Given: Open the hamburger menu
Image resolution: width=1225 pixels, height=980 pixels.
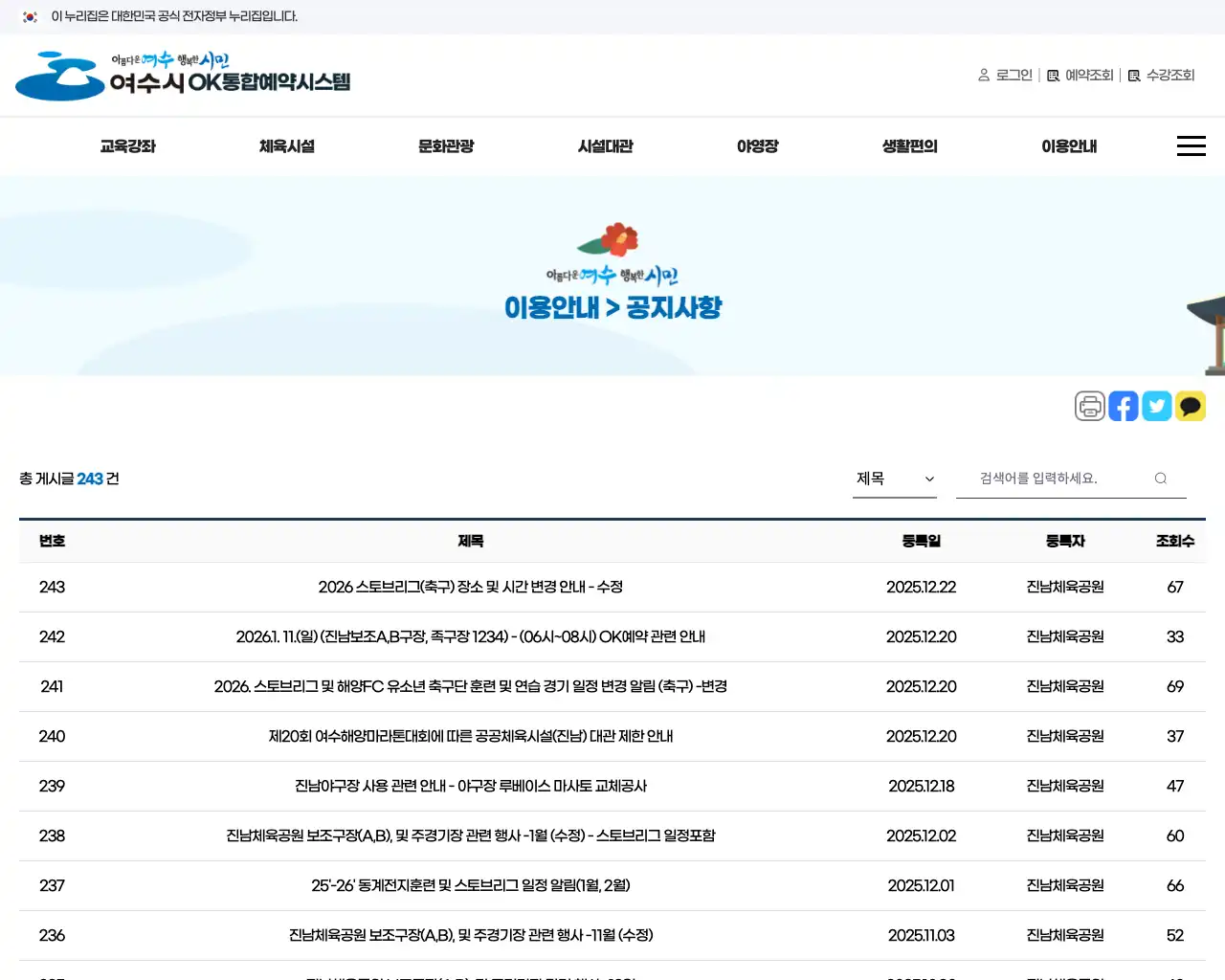Looking at the screenshot, I should click(1191, 145).
